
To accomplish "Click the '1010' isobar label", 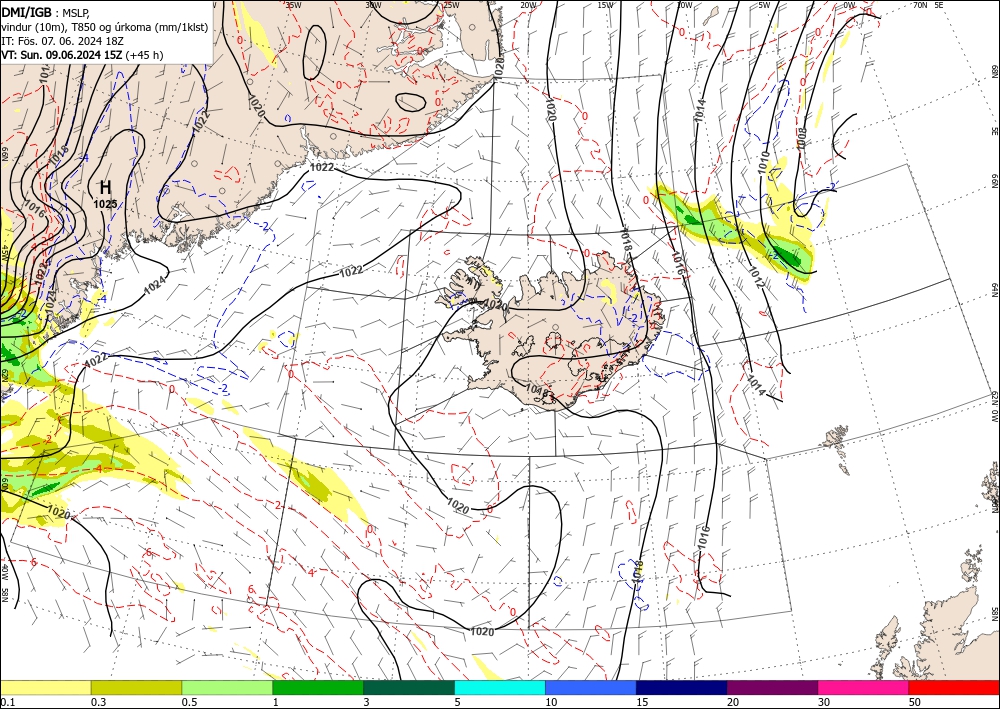I will tap(764, 163).
